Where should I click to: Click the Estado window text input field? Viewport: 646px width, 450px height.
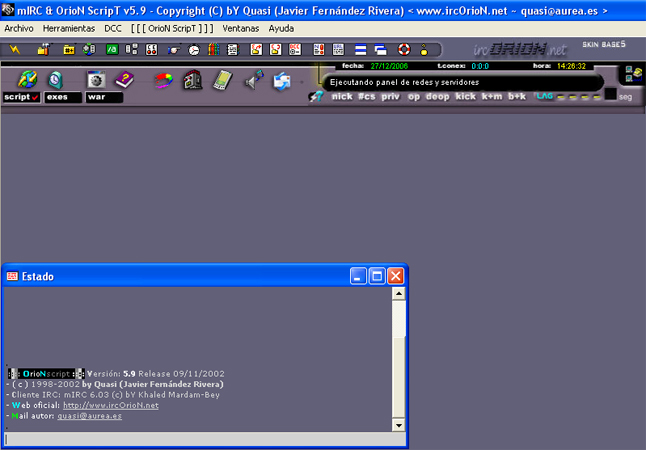tap(205, 439)
